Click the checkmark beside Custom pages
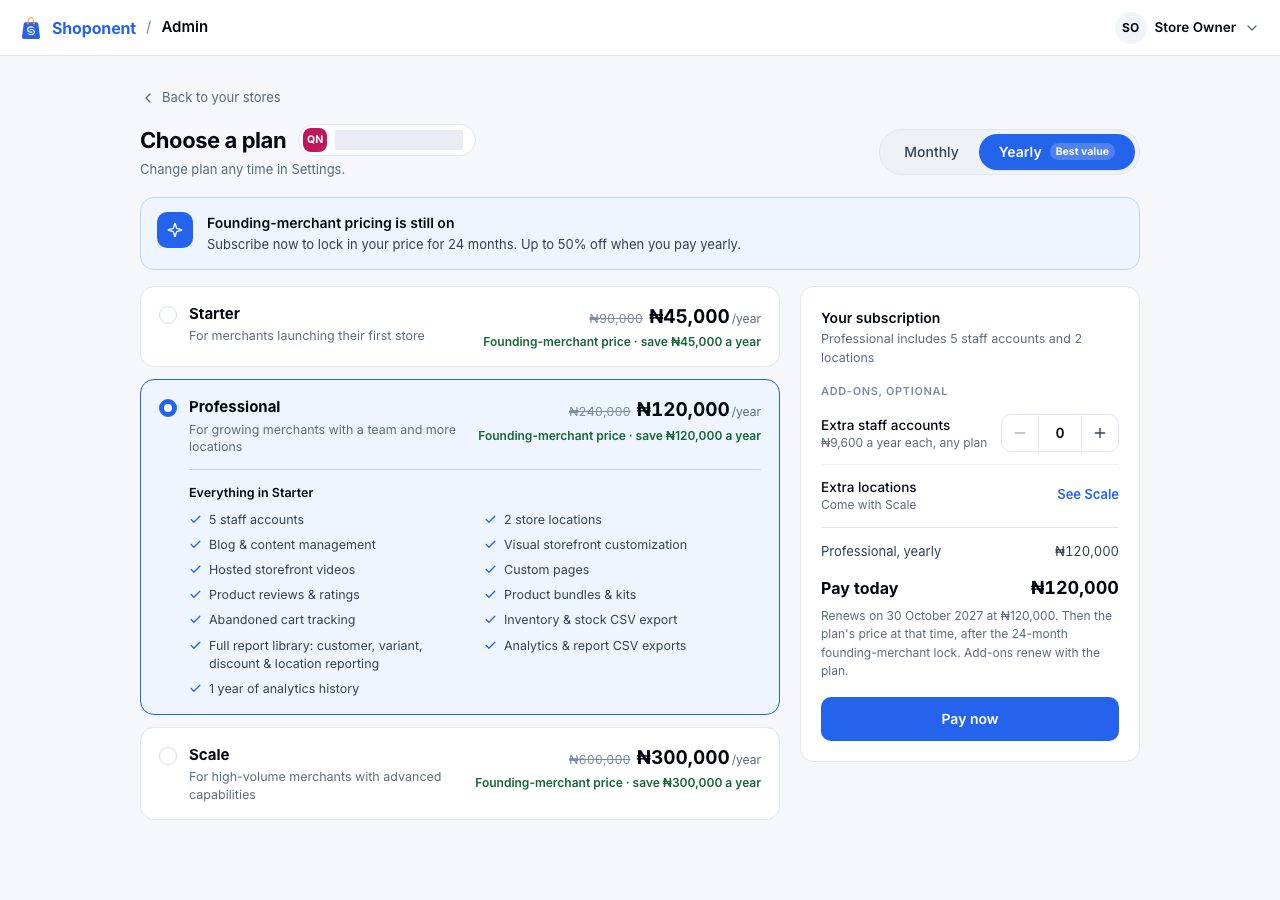Screen dimensions: 1280x900 [x=491, y=570]
